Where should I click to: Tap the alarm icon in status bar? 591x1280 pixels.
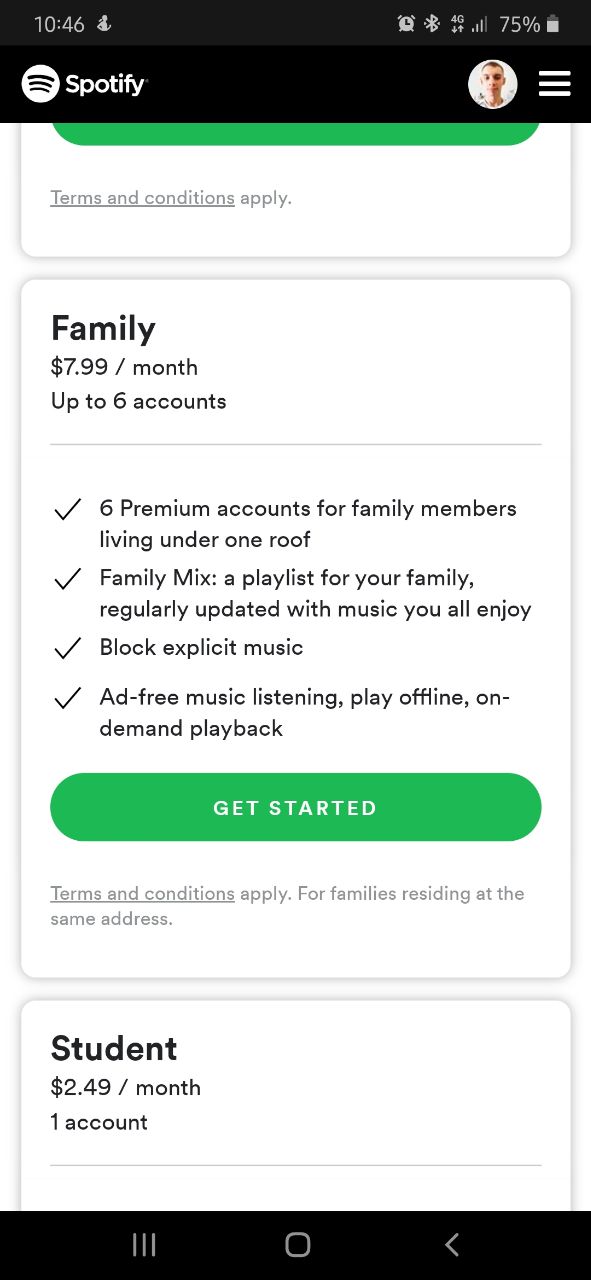406,23
